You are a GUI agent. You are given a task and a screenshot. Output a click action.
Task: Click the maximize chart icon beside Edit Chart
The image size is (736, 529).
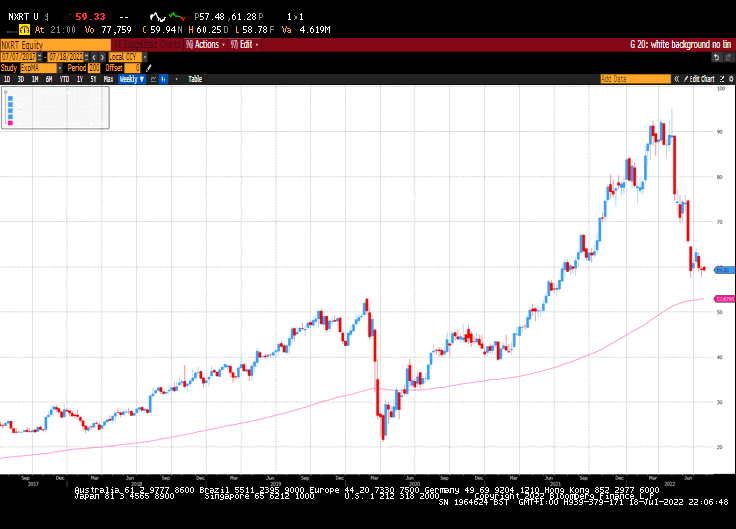[x=722, y=79]
